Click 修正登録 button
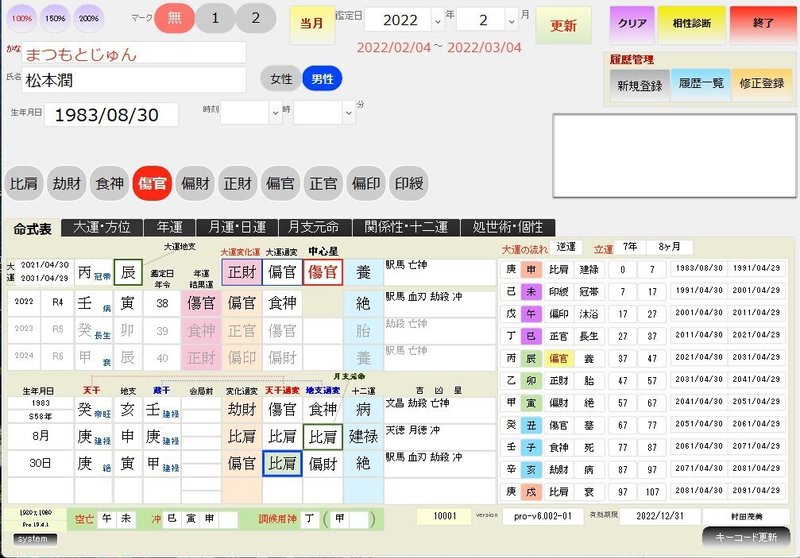 762,84
